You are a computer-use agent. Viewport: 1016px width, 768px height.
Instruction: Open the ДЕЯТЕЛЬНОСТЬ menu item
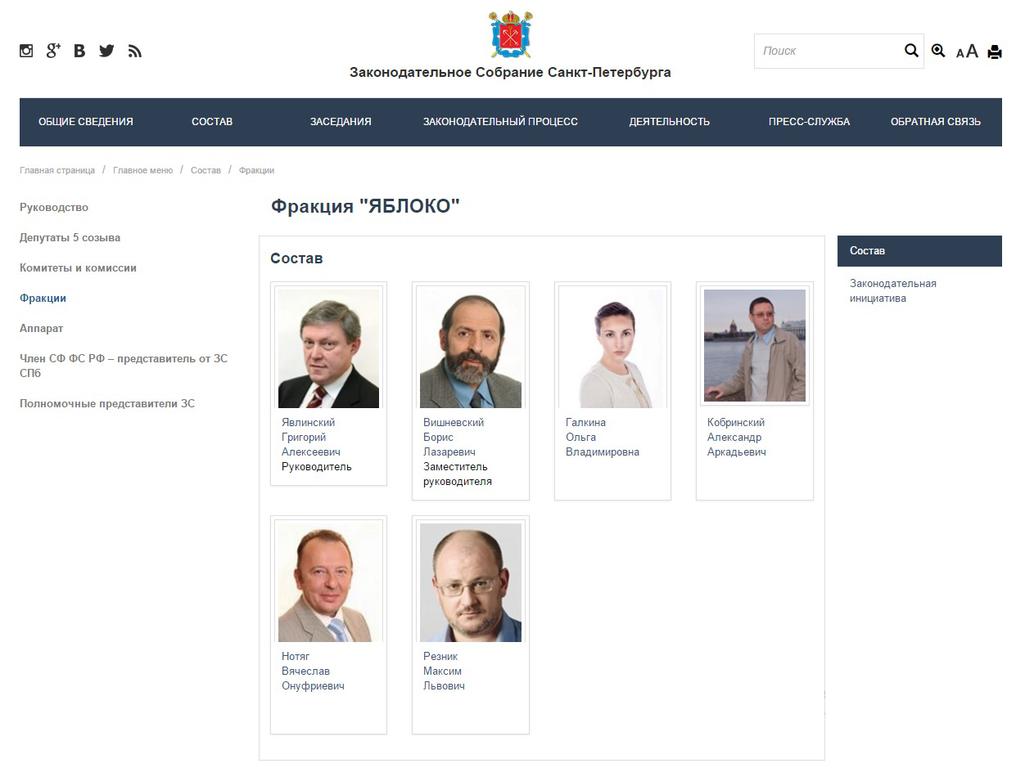(669, 121)
